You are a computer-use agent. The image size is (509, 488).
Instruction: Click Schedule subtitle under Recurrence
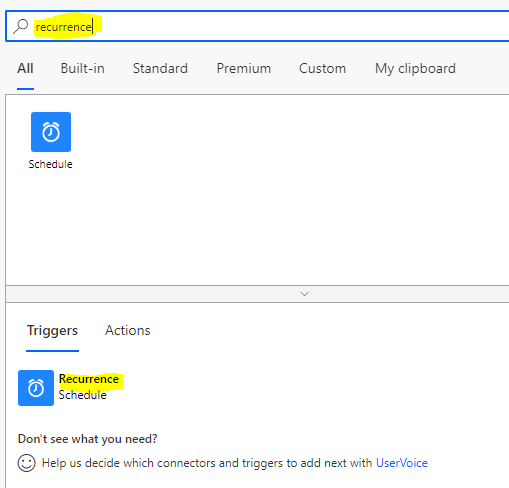83,395
